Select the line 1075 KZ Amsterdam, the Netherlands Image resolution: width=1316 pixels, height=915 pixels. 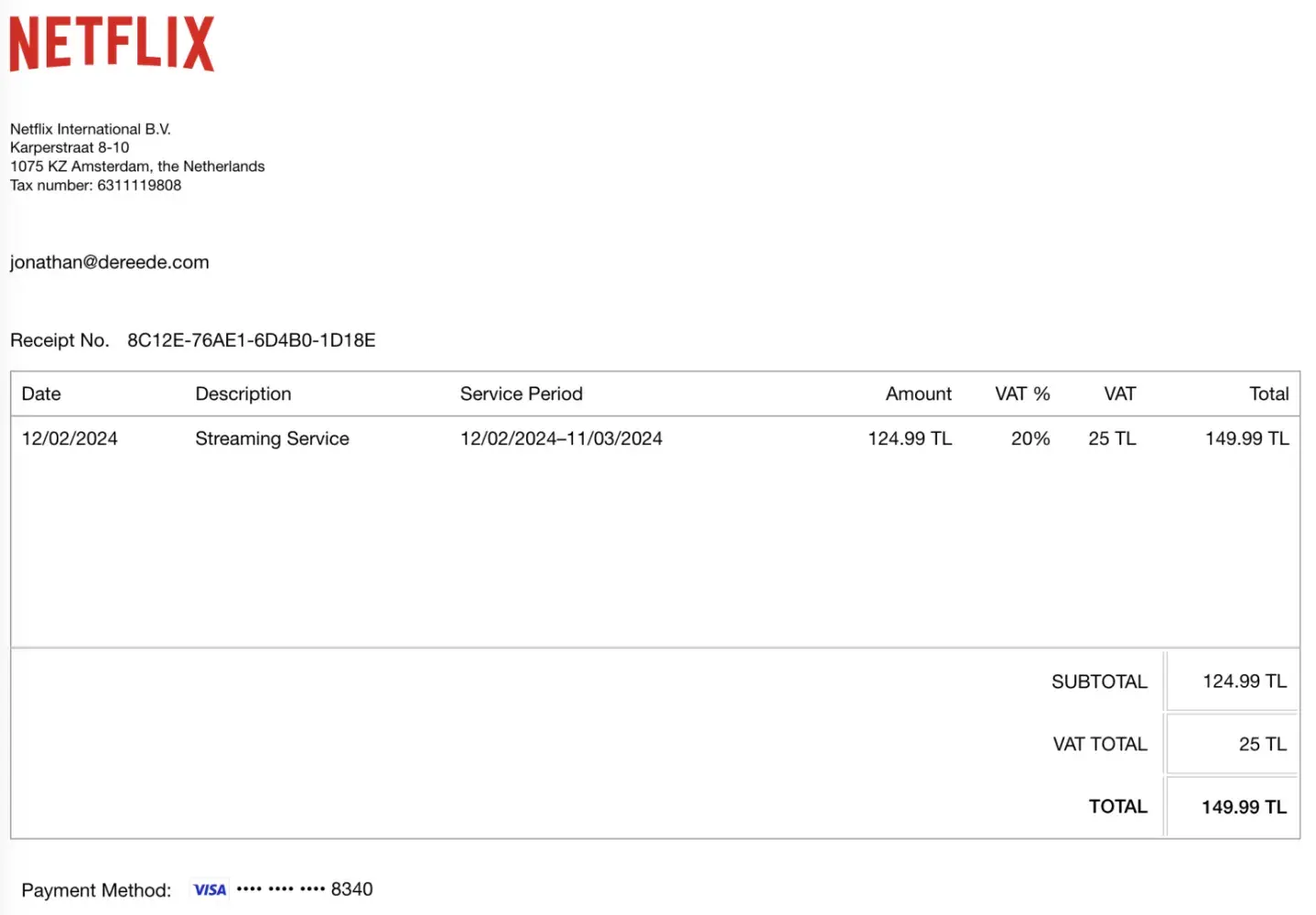[137, 167]
